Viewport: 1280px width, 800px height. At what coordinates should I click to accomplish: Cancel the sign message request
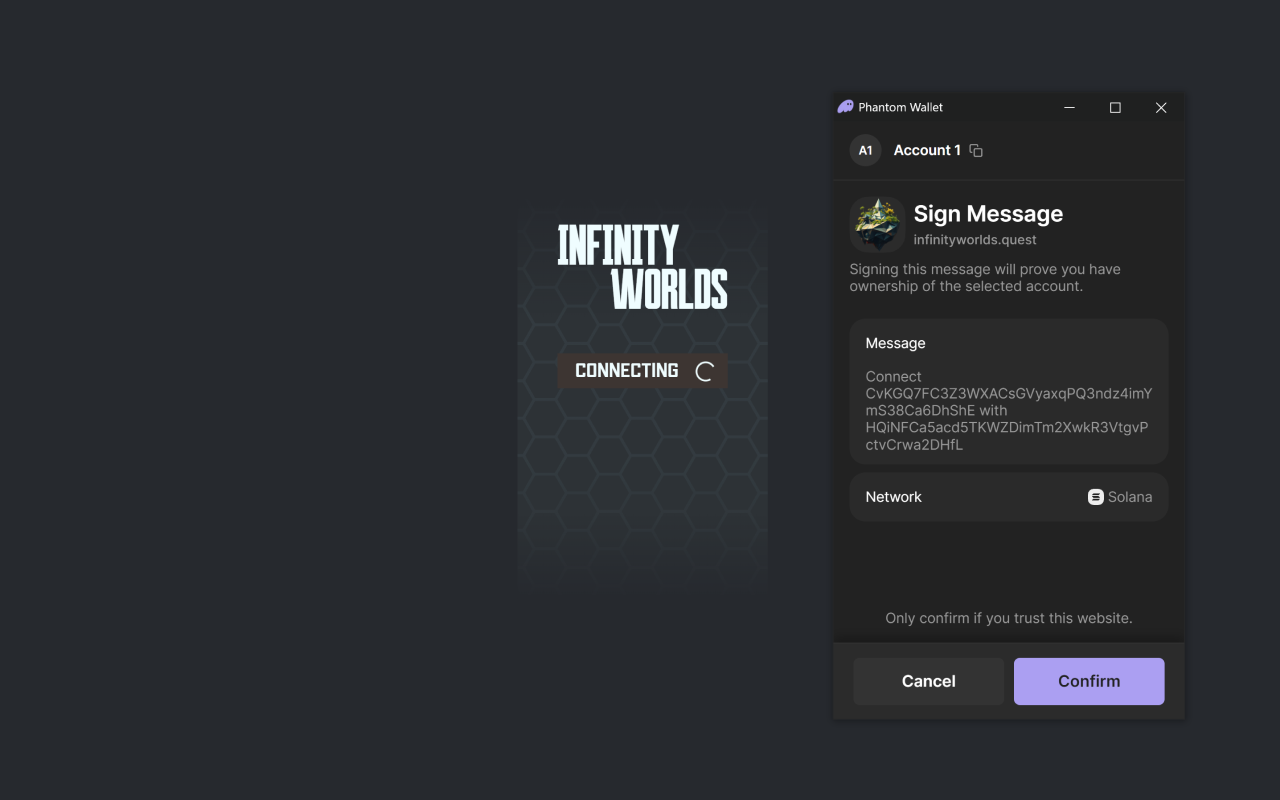tap(928, 681)
